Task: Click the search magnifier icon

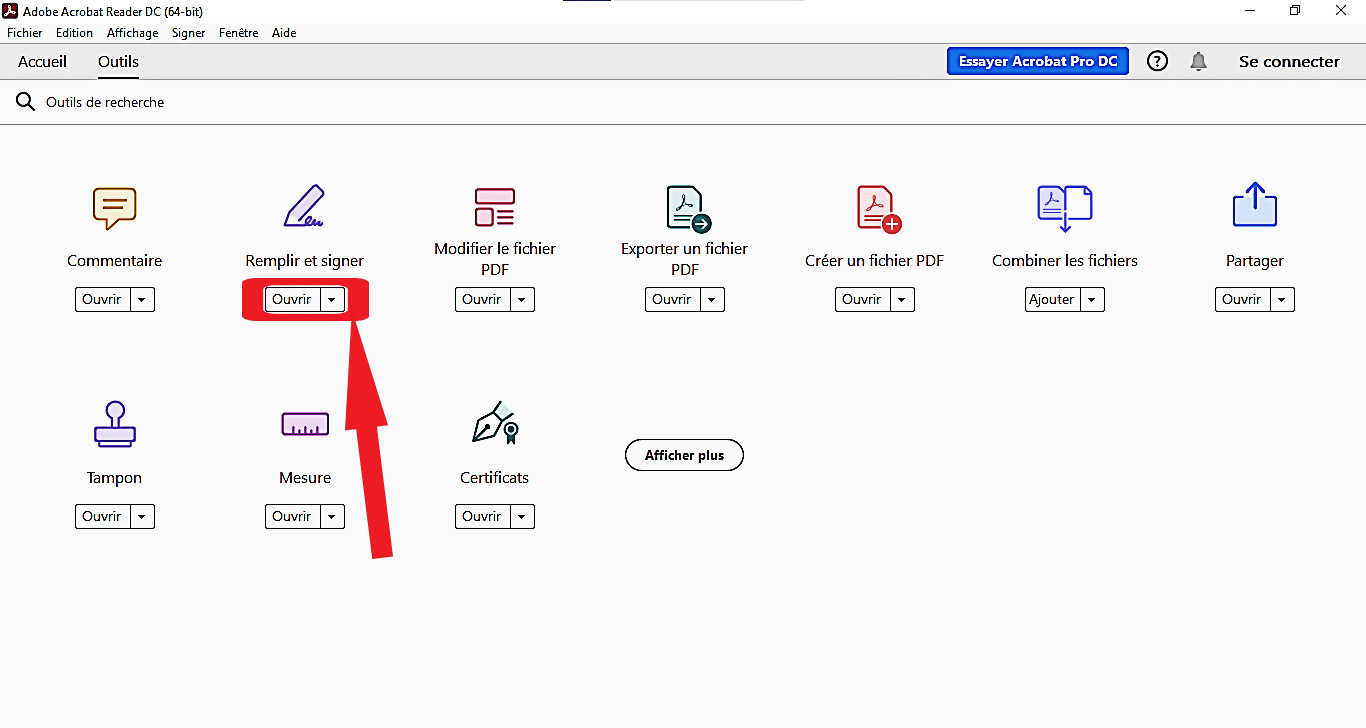Action: (25, 102)
